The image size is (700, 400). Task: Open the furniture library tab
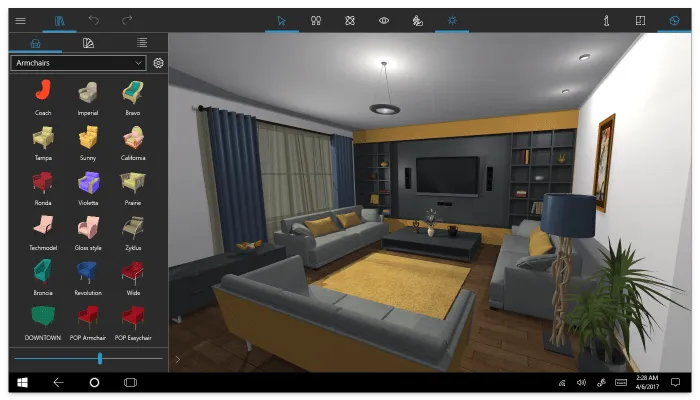click(x=35, y=43)
